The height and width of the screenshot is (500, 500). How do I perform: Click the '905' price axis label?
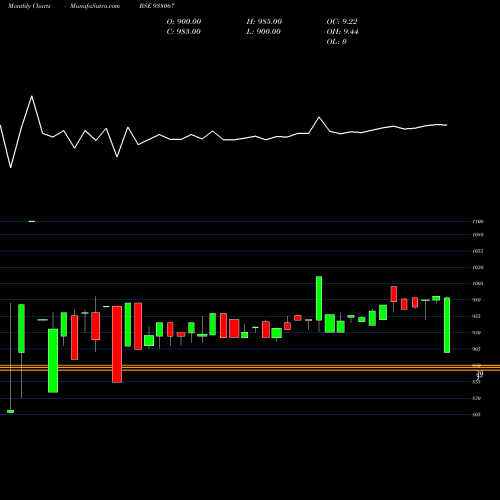pos(477,349)
